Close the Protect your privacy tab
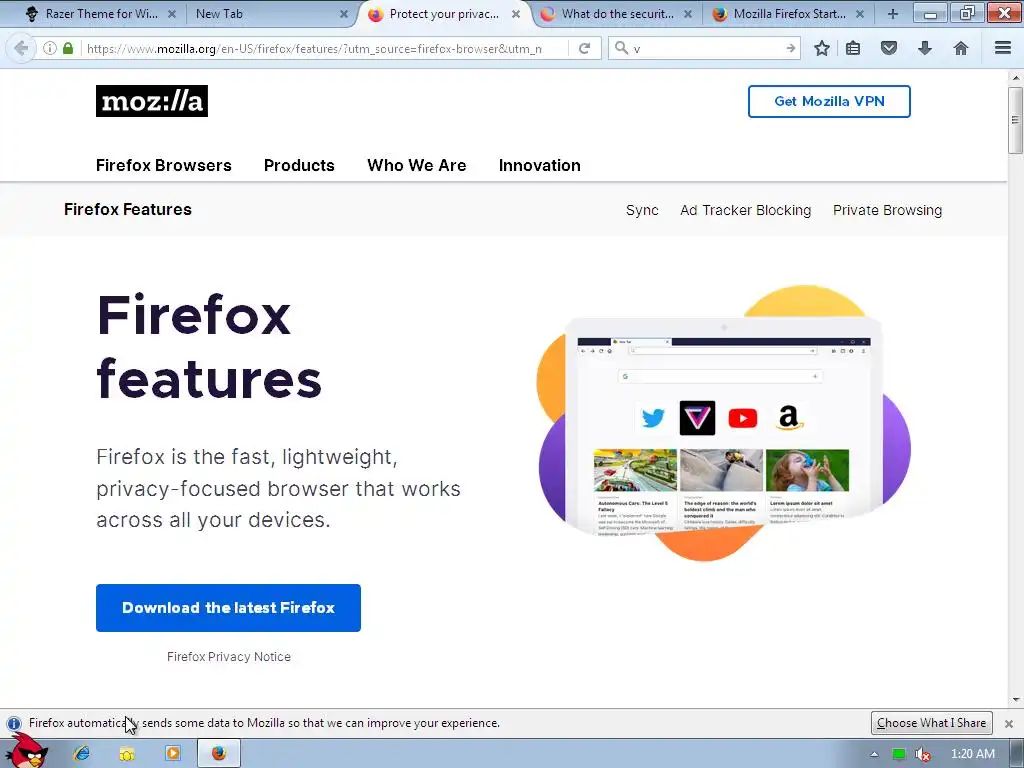The height and width of the screenshot is (768, 1024). pyautogui.click(x=516, y=14)
